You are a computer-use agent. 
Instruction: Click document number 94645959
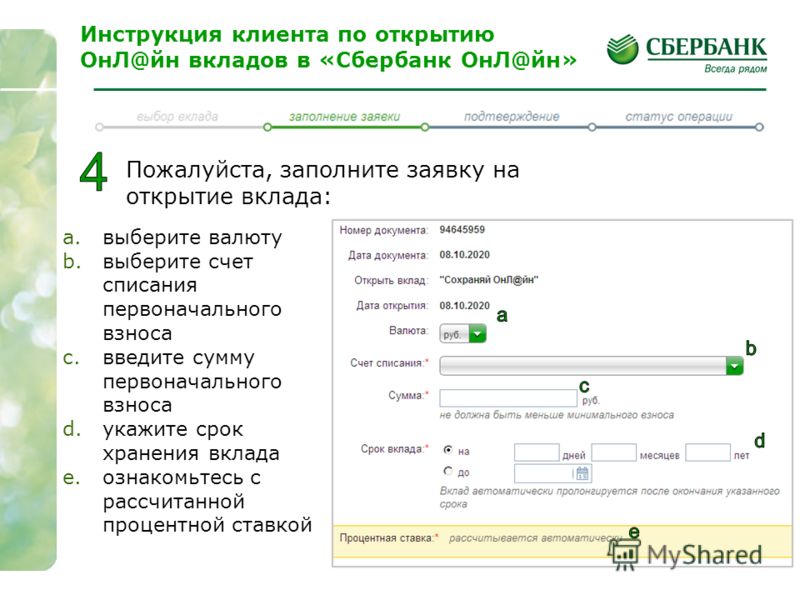pos(462,230)
